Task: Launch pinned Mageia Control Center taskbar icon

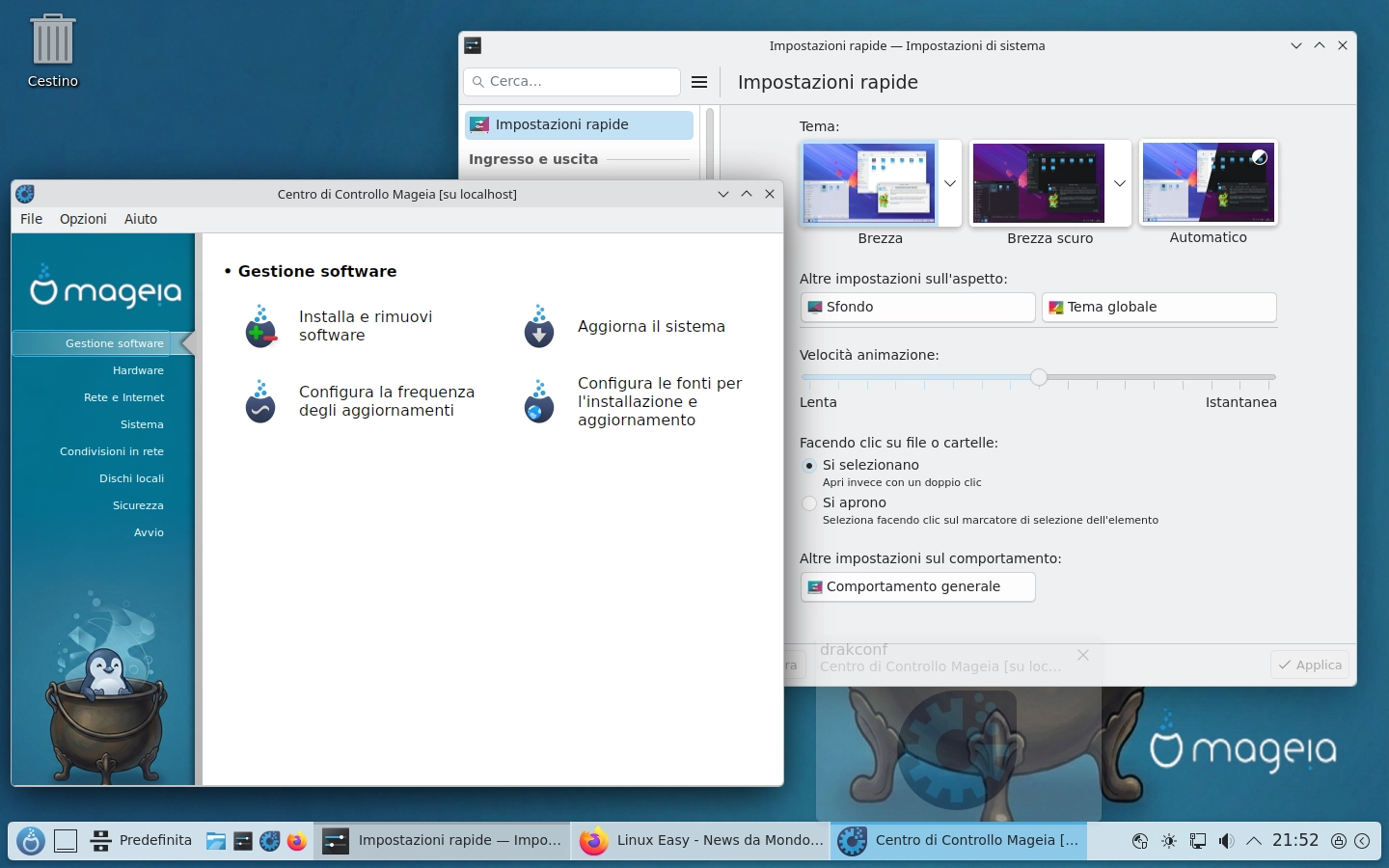Action: (269, 841)
